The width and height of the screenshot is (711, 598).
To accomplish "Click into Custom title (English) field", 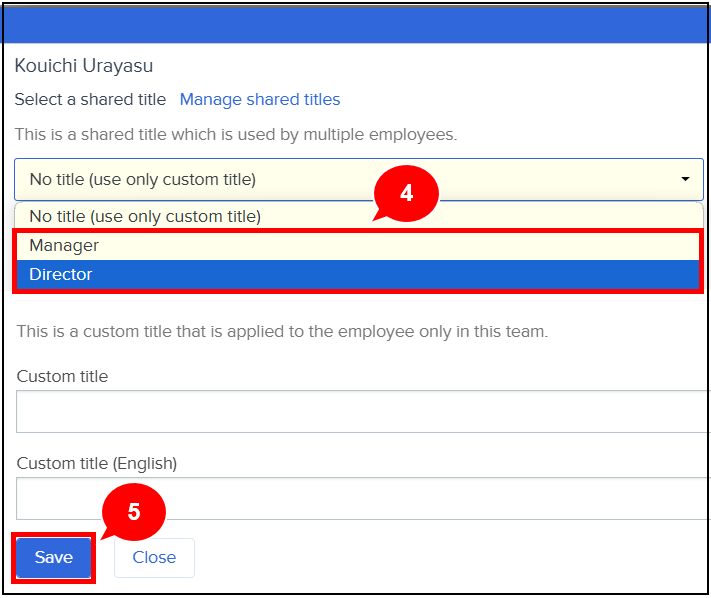I will pos(363,499).
